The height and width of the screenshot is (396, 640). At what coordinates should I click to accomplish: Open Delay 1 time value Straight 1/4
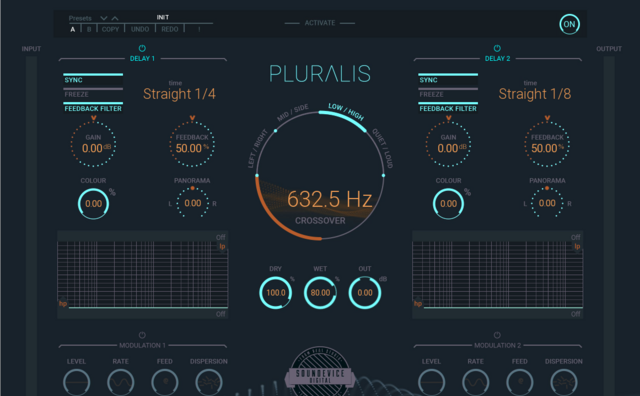point(179,94)
